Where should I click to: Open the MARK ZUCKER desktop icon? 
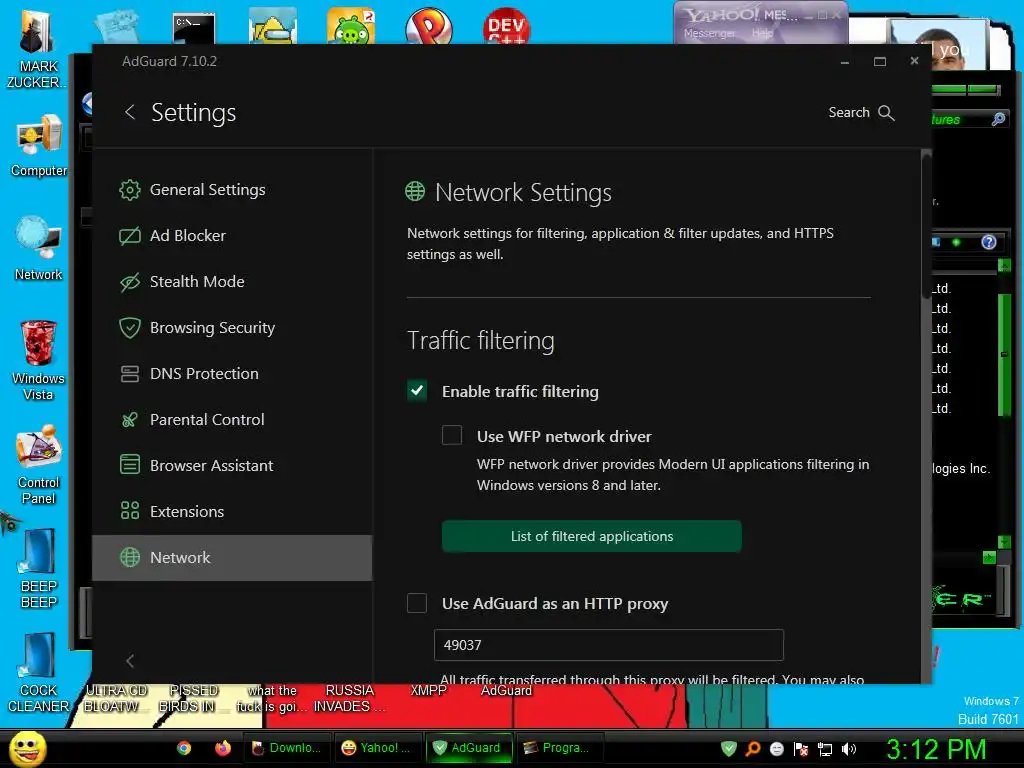point(37,51)
